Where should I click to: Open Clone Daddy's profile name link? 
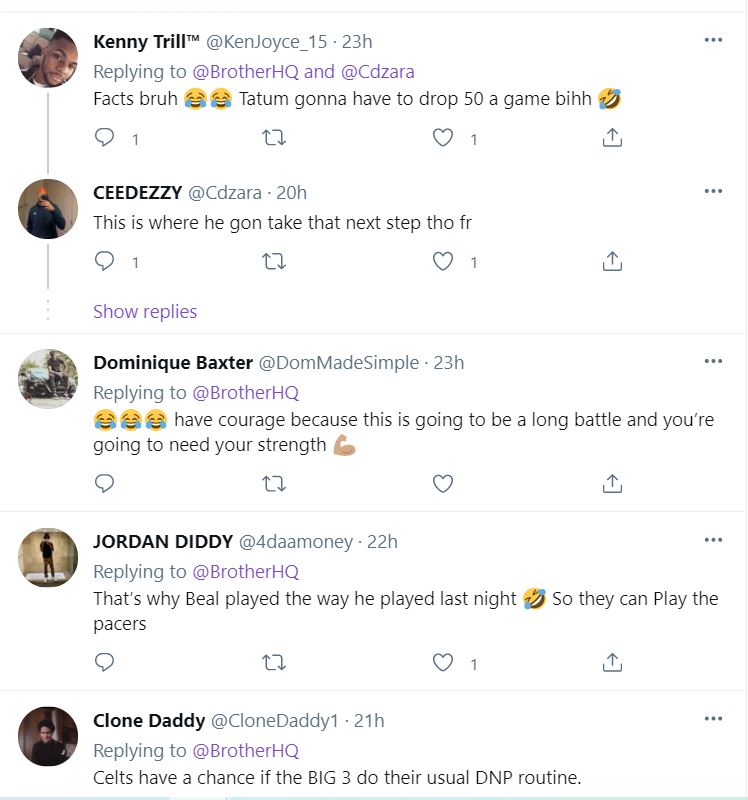click(x=147, y=720)
